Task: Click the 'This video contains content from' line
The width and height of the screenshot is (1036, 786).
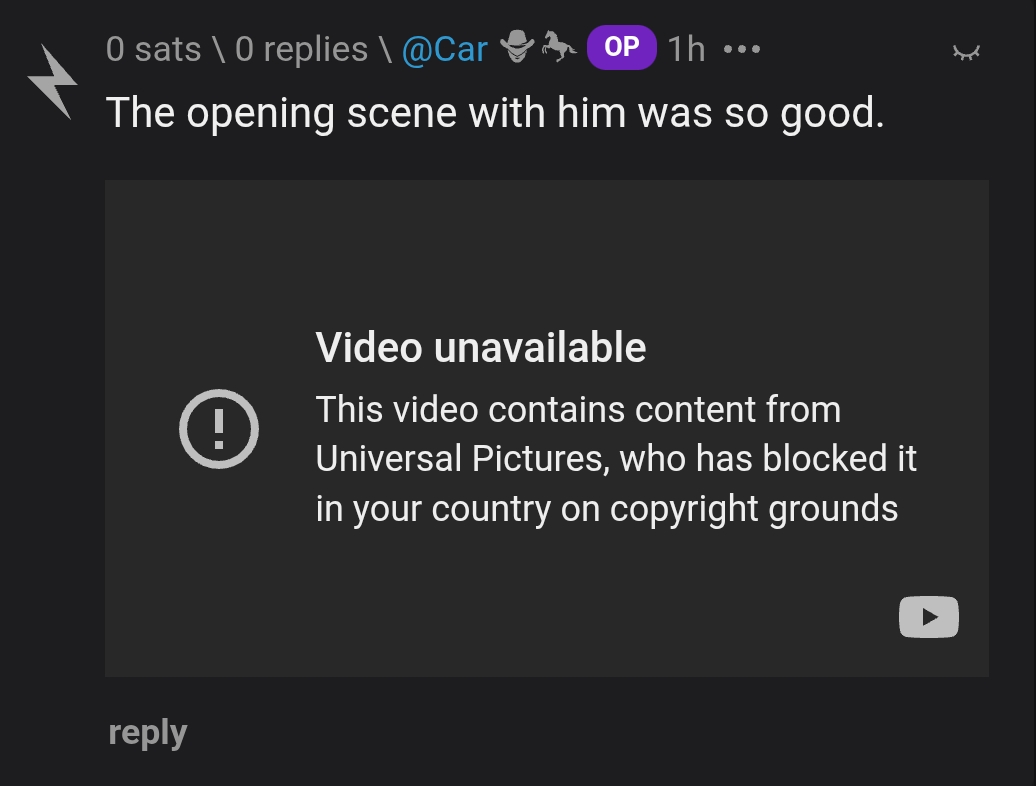Action: click(578, 410)
